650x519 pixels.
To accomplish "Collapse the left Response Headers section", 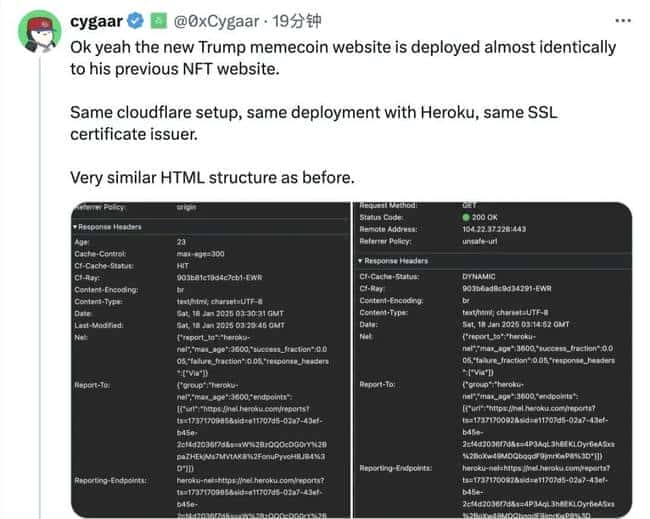I will pos(75,227).
